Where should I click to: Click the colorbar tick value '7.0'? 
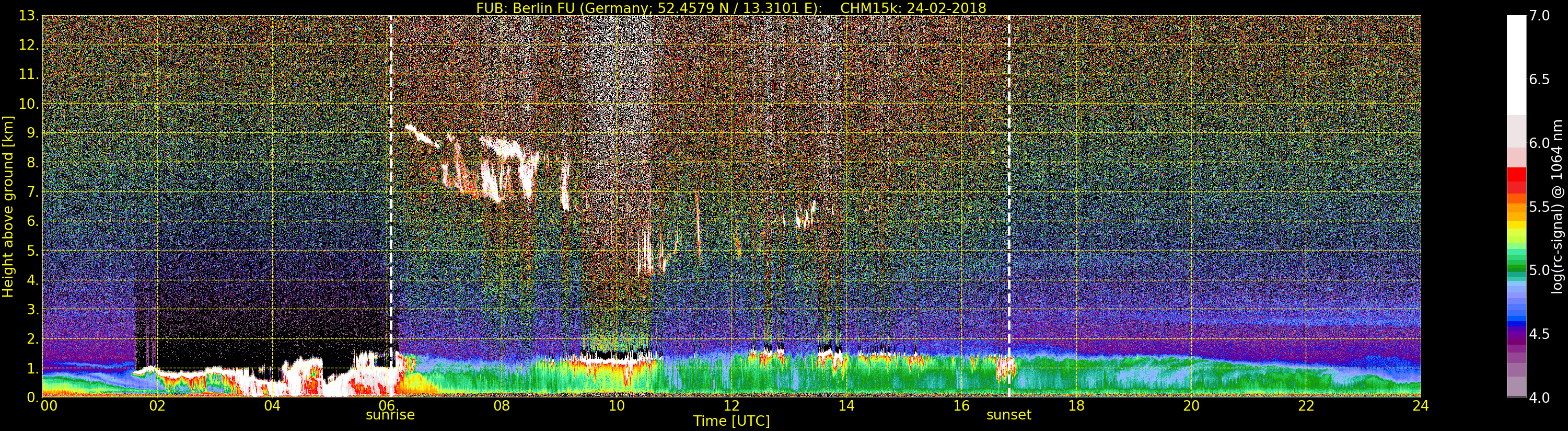tap(1539, 16)
